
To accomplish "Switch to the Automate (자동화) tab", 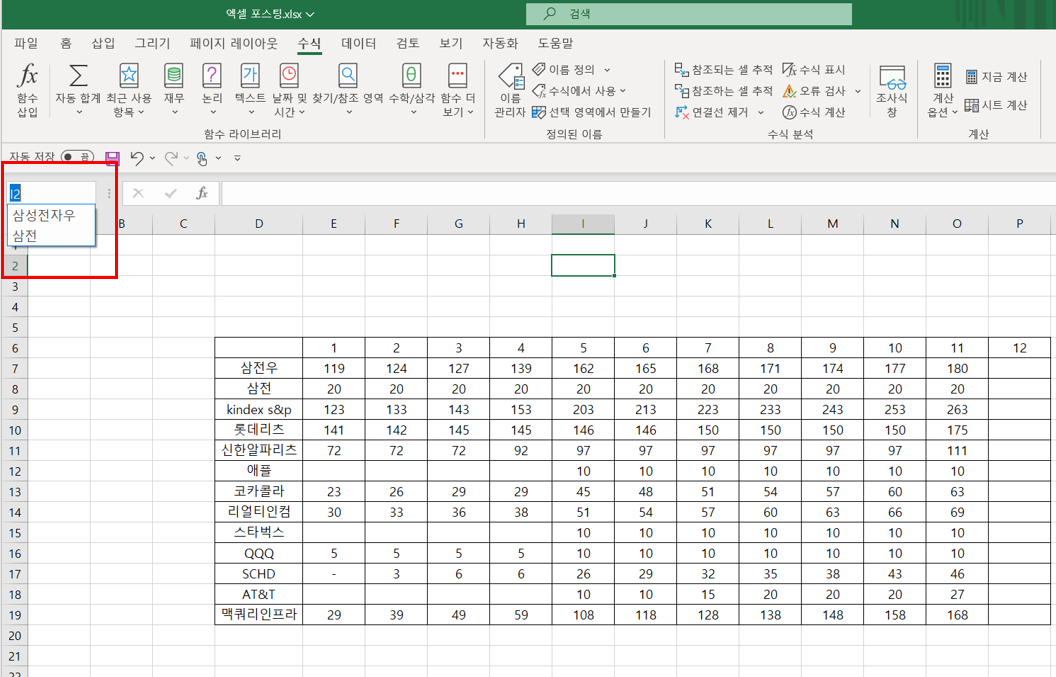I will pos(500,43).
